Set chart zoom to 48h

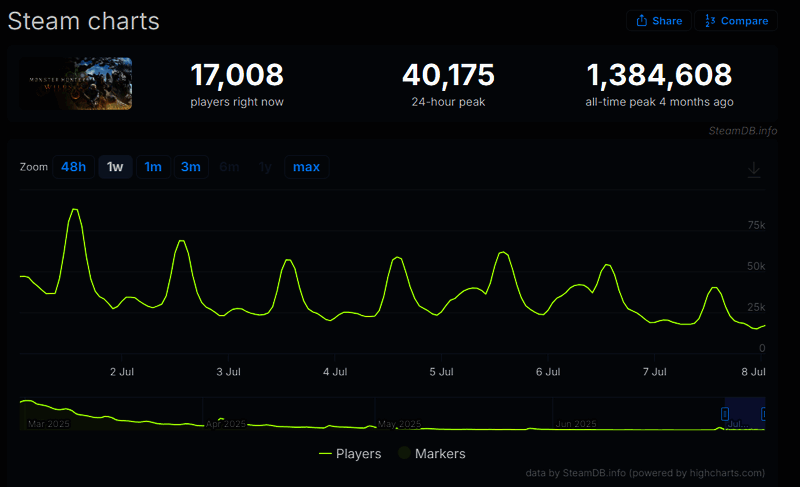coord(73,167)
